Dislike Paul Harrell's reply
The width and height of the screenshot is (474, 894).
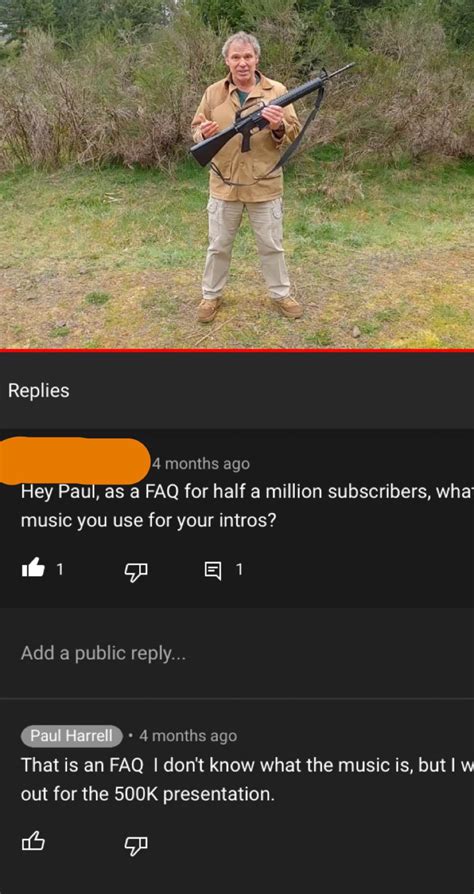(136, 843)
